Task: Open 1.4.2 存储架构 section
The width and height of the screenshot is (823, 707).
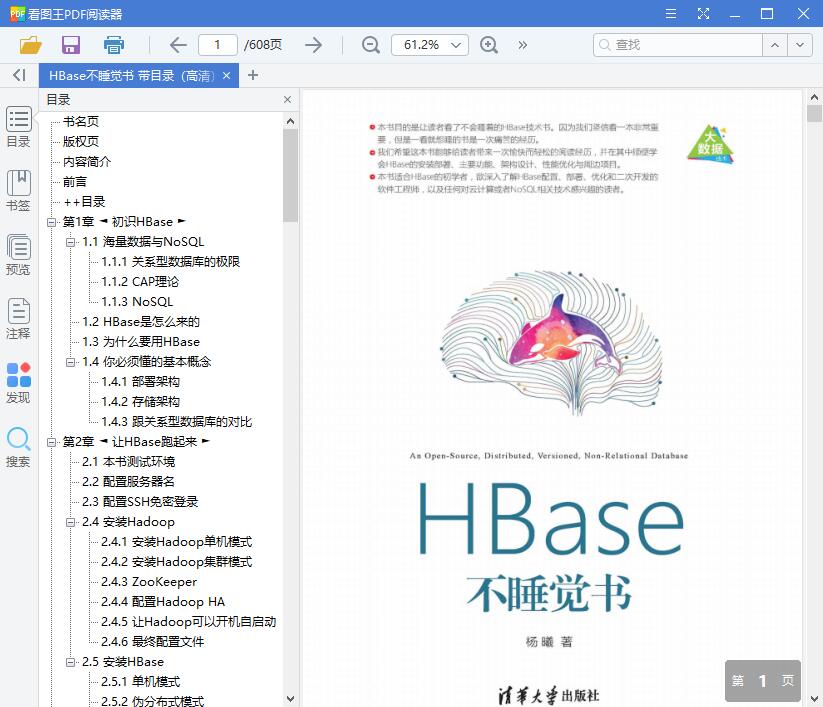Action: 140,402
